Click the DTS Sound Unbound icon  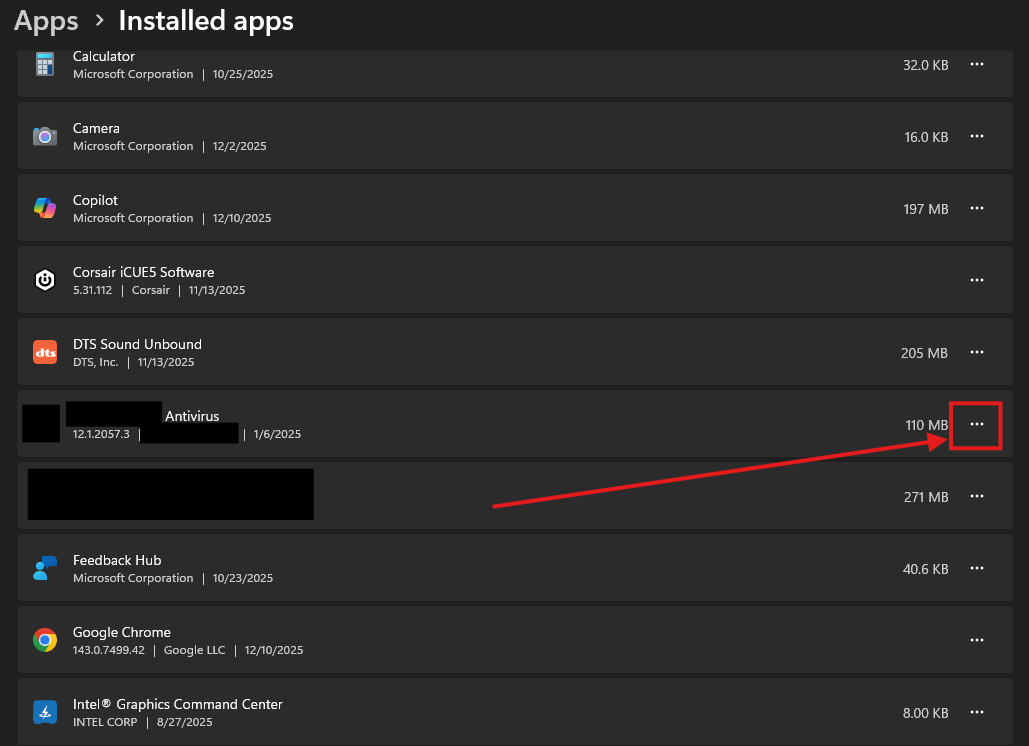[45, 352]
